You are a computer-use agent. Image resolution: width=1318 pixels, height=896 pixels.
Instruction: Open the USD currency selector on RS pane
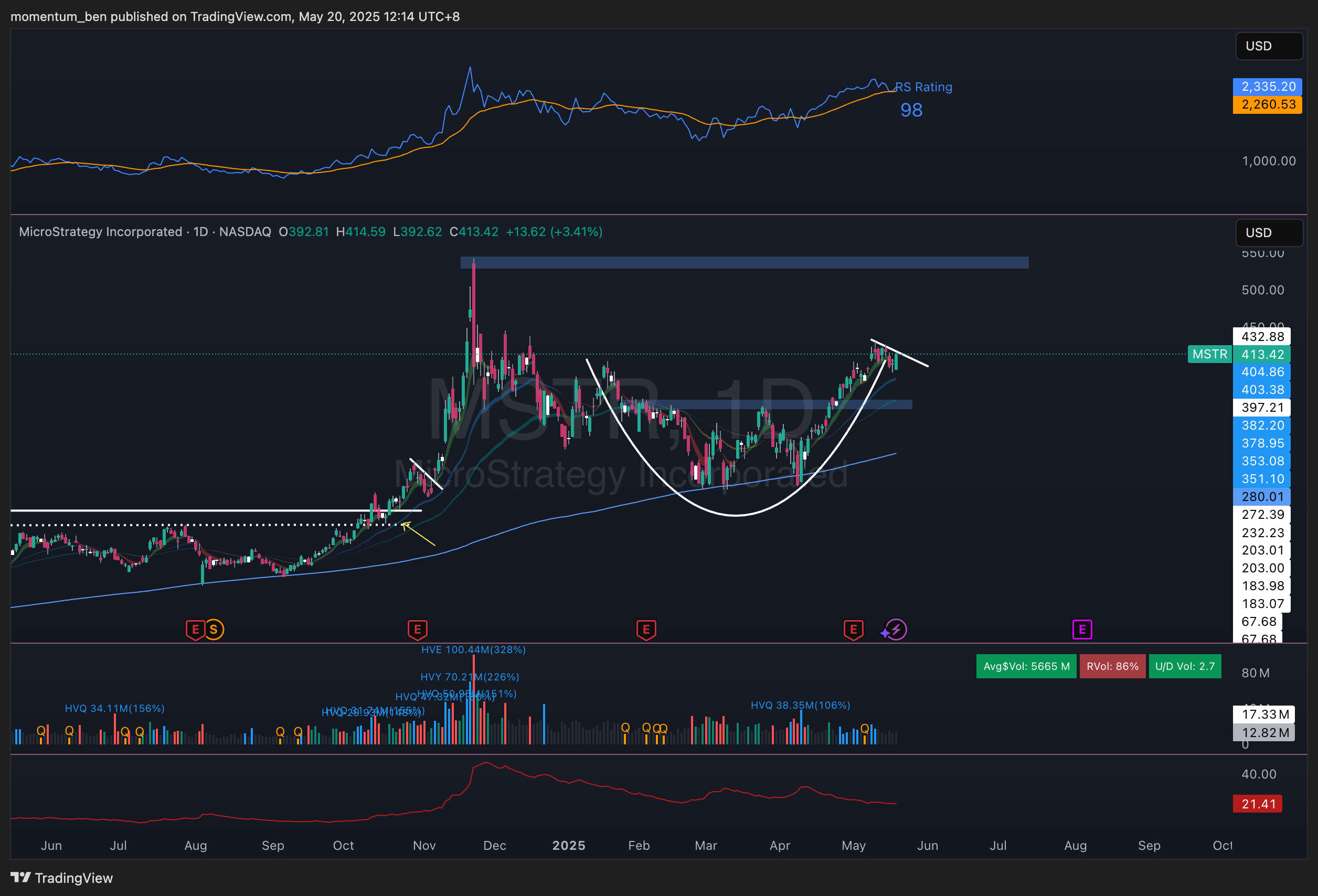[1269, 46]
